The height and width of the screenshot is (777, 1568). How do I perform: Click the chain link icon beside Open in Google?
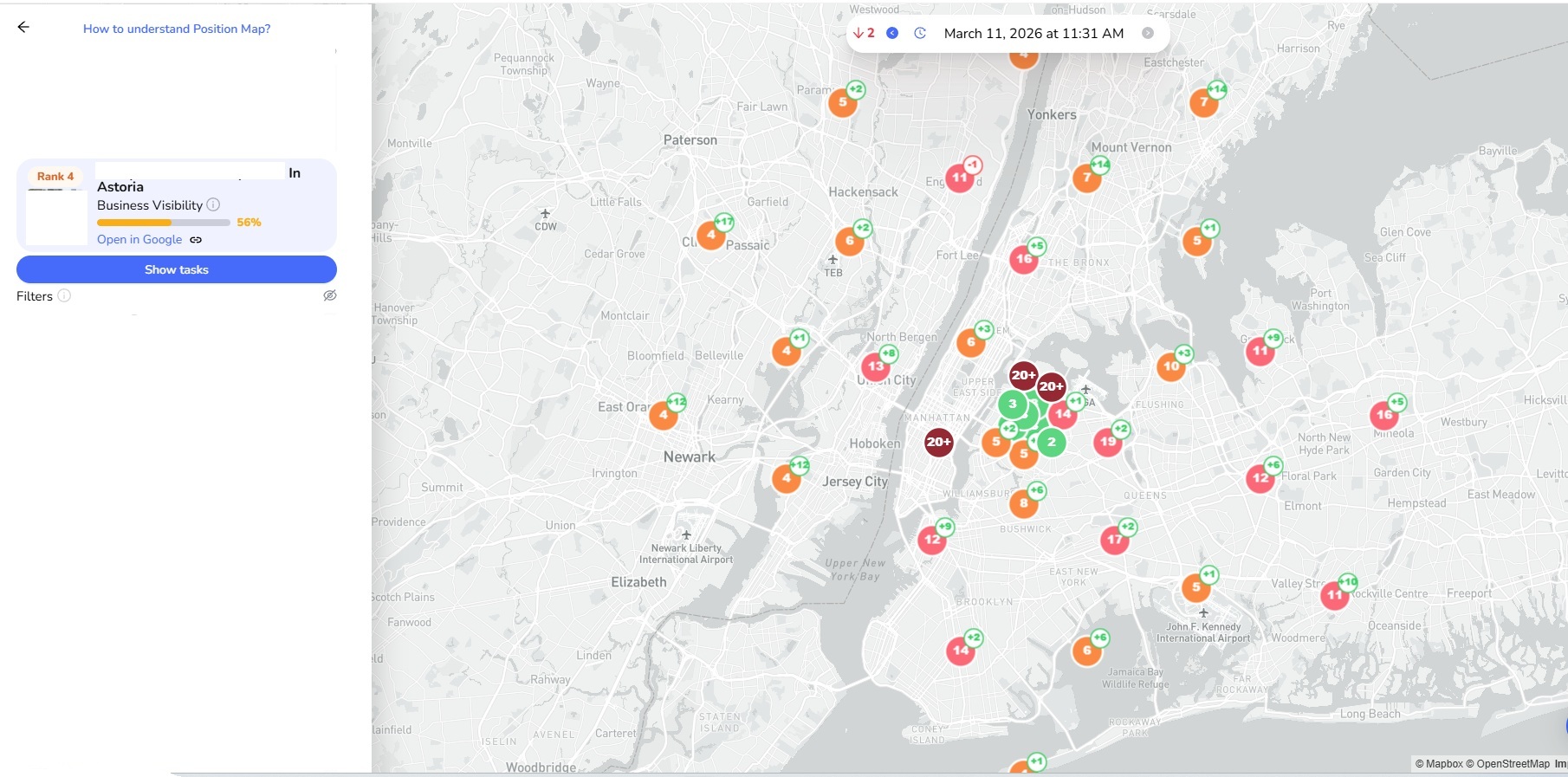click(196, 240)
